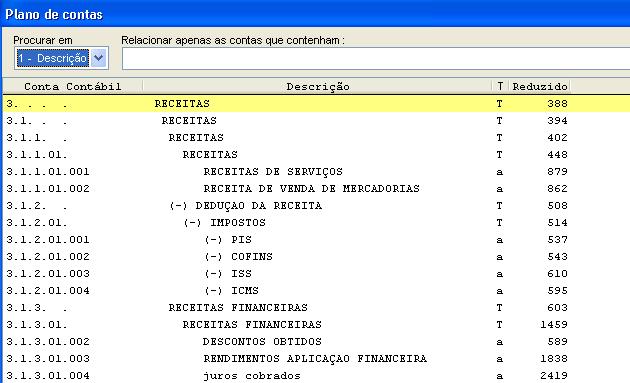The height and width of the screenshot is (383, 630).
Task: Click reduced code 537
Action: tap(557, 240)
